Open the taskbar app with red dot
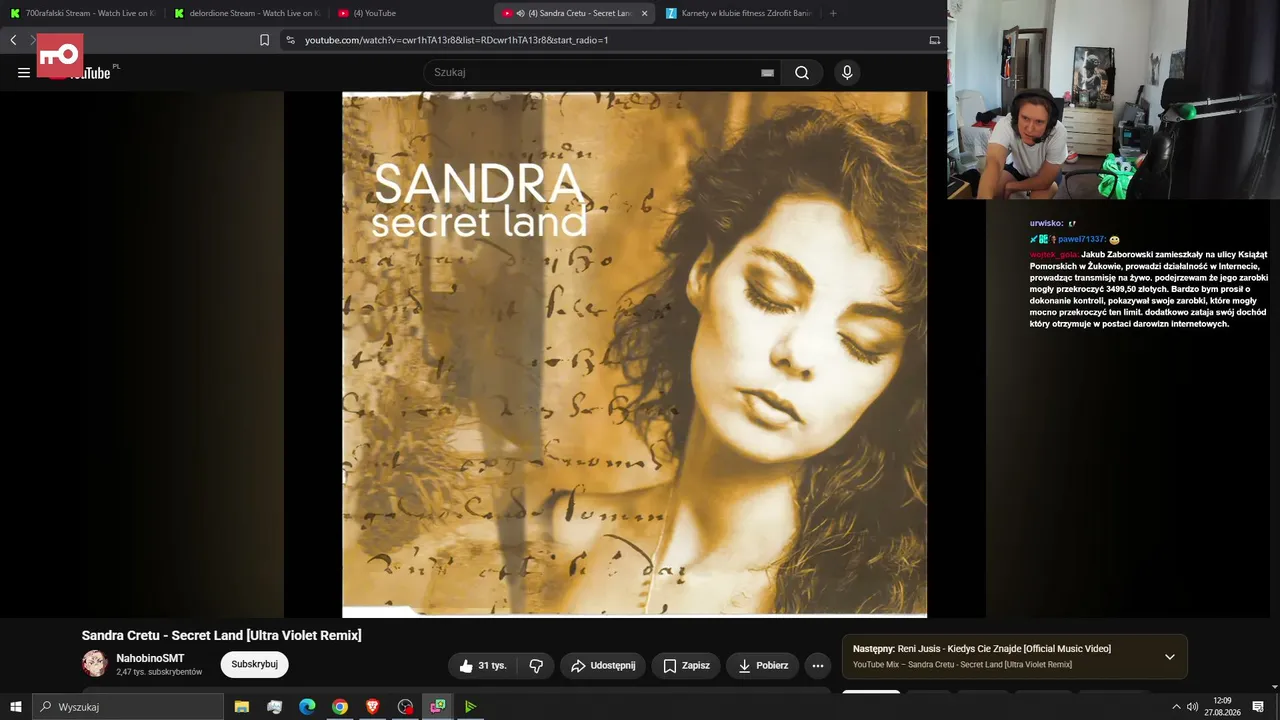1280x720 pixels. [405, 707]
